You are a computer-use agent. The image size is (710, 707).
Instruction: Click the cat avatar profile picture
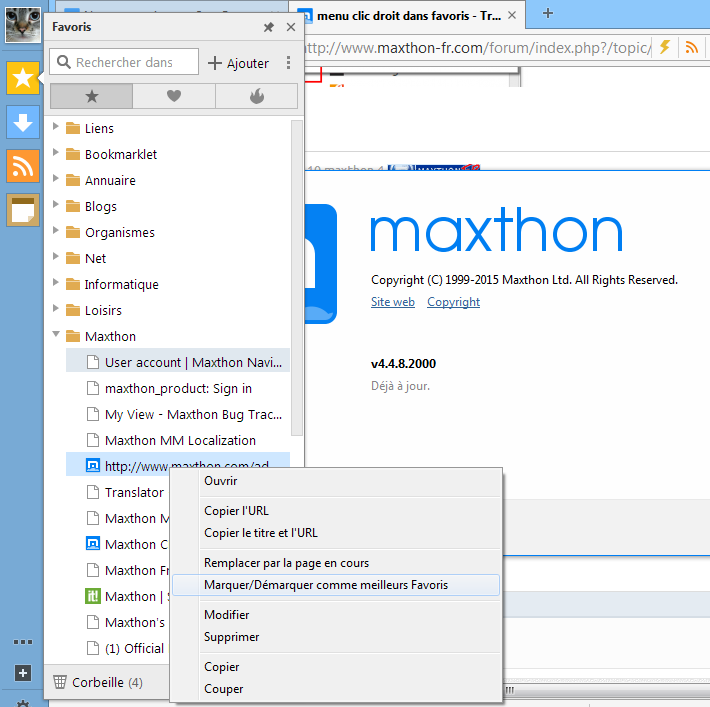coord(23,25)
